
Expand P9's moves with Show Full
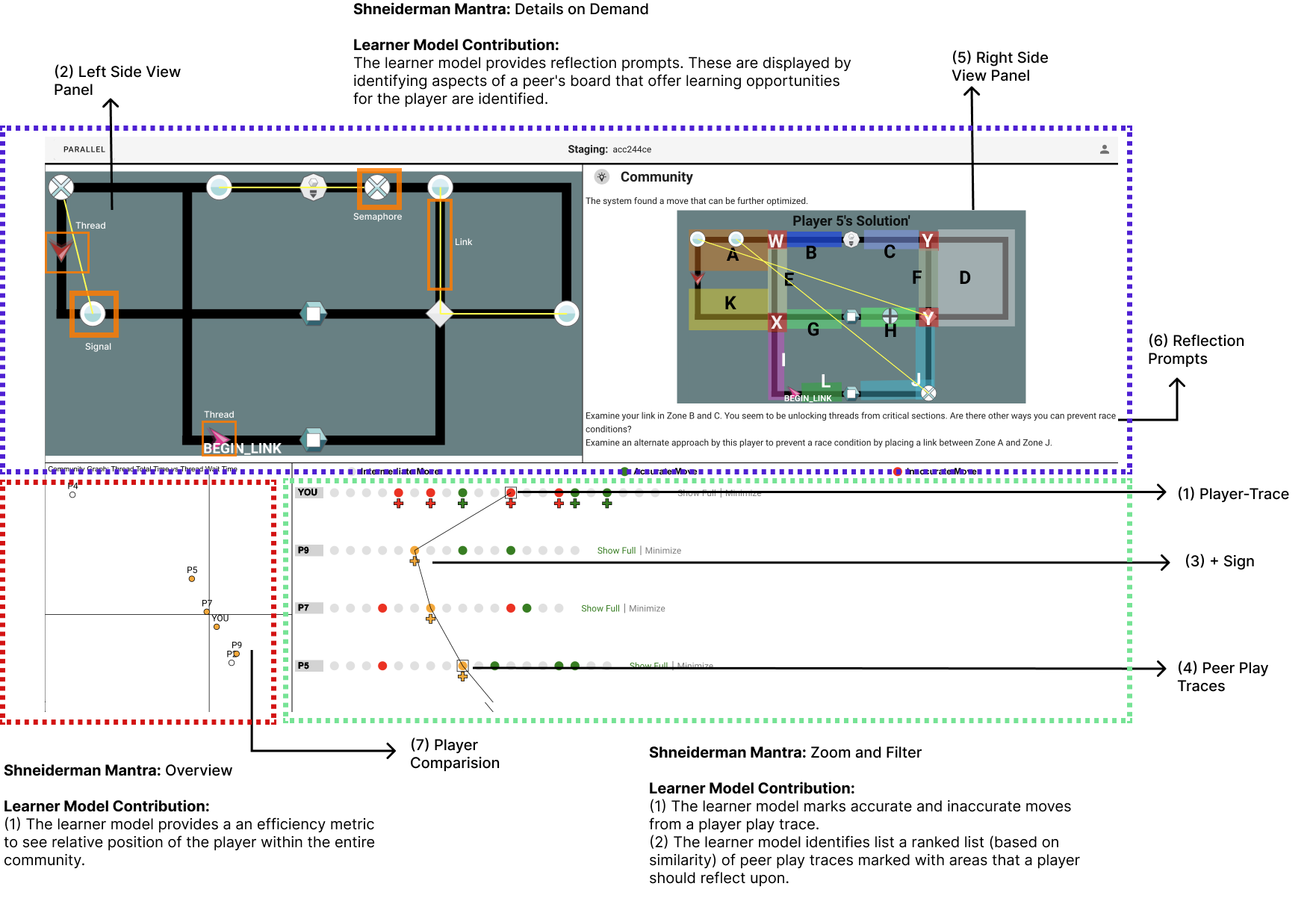tap(616, 550)
